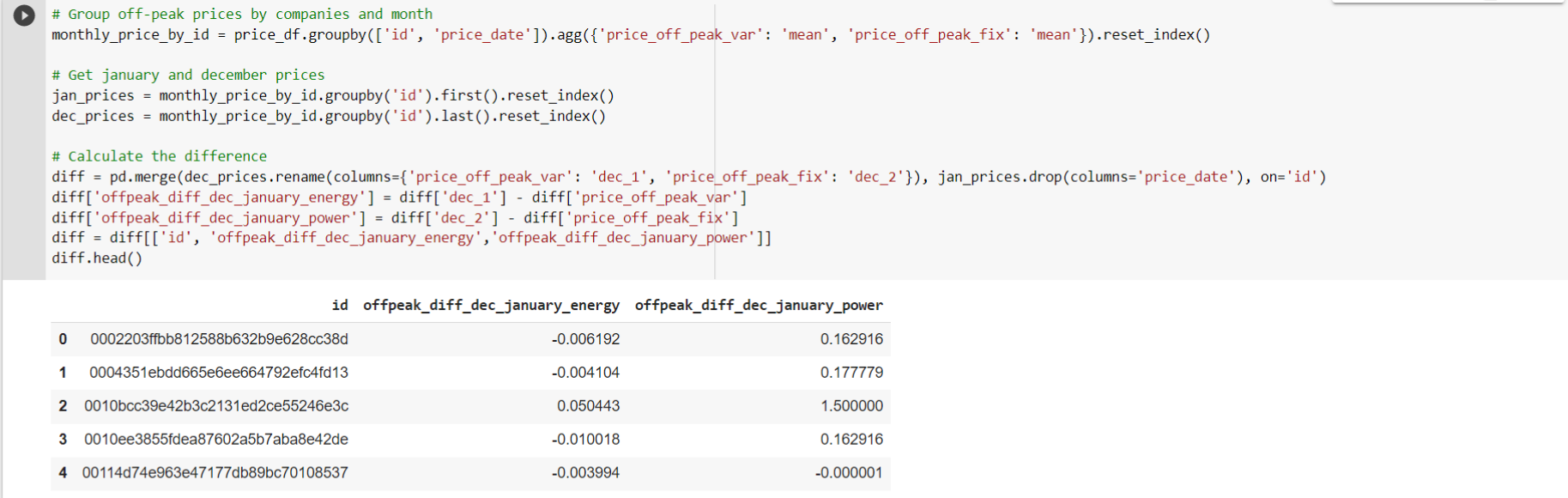
Task: Click the code line subtracting price_off_peak_fix
Action: [x=395, y=218]
